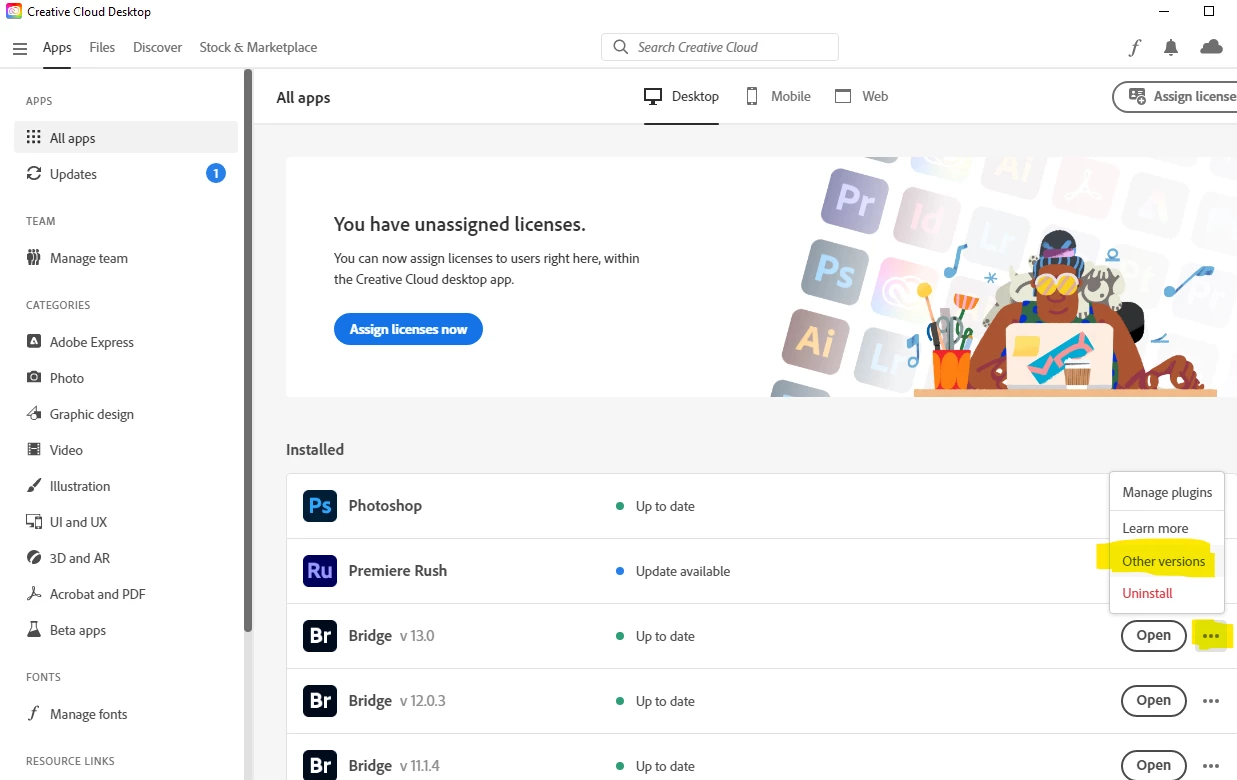Click the search magnifier icon
The height and width of the screenshot is (780, 1237).
[x=620, y=47]
